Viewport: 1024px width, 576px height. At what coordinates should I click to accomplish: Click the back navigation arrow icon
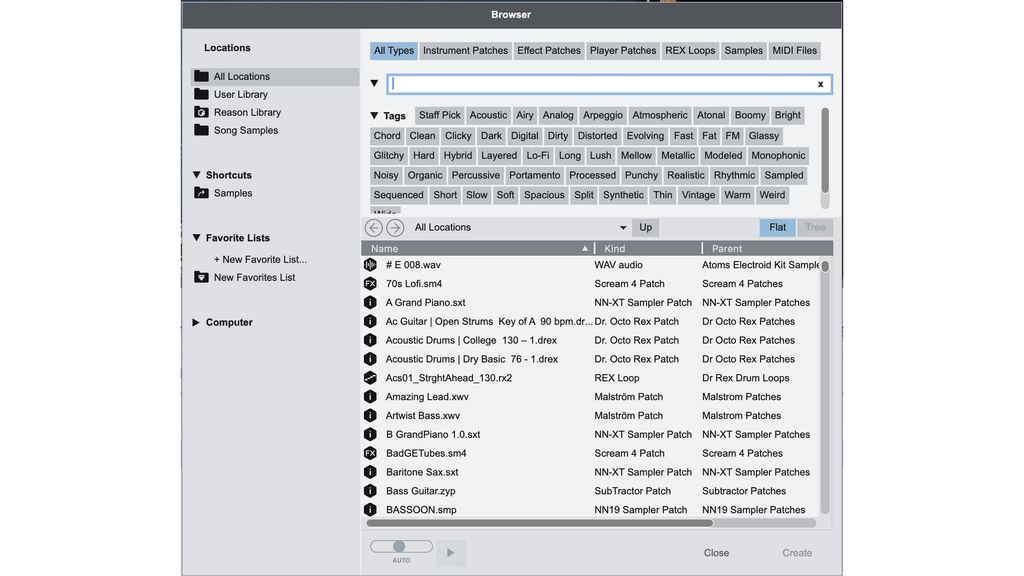click(x=374, y=228)
